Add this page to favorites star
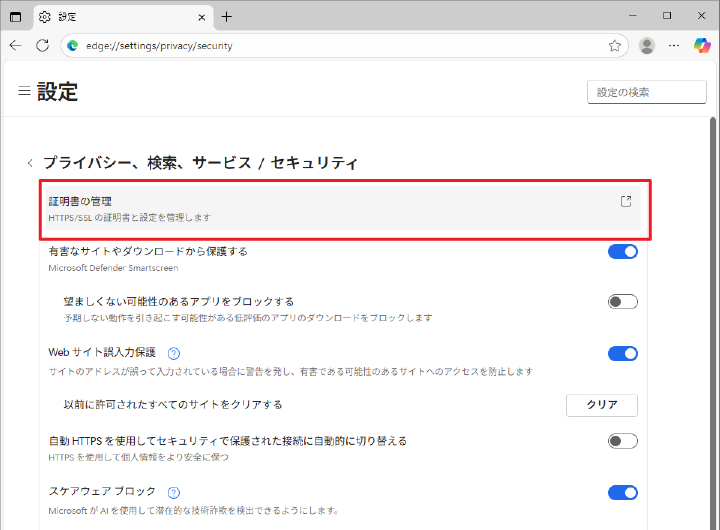 pyautogui.click(x=615, y=45)
